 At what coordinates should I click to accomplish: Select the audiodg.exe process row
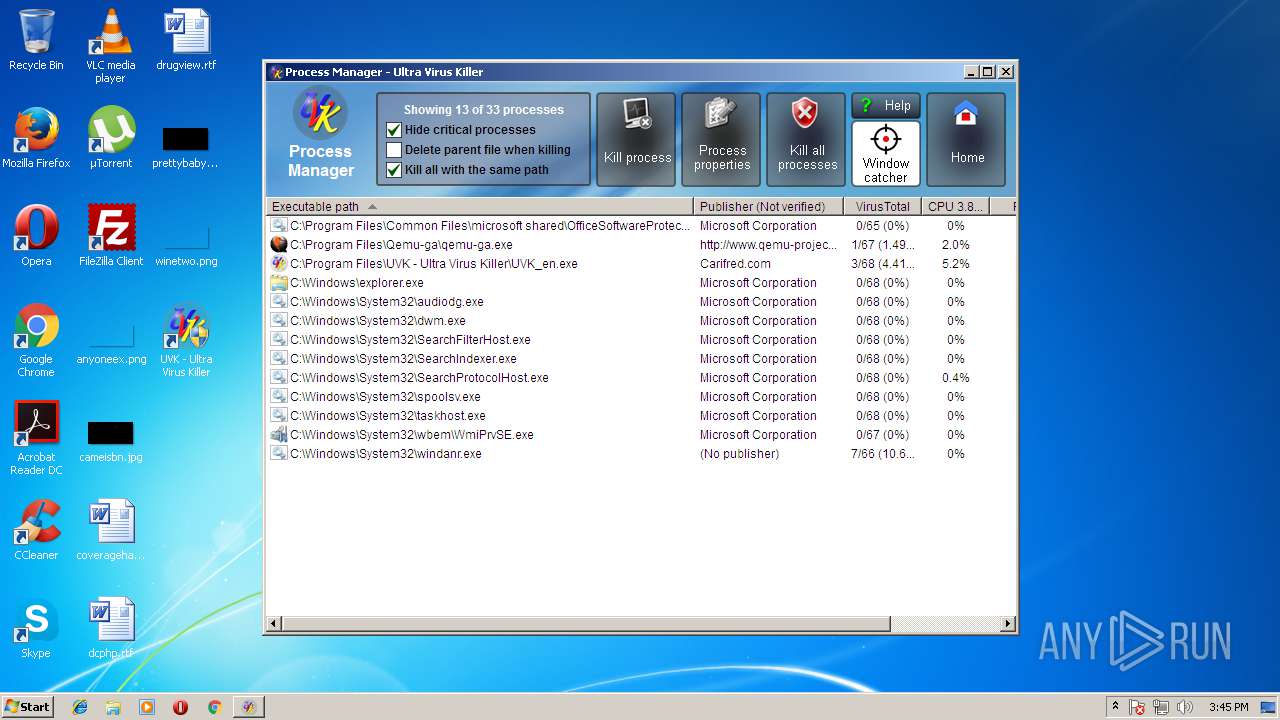pyautogui.click(x=640, y=302)
